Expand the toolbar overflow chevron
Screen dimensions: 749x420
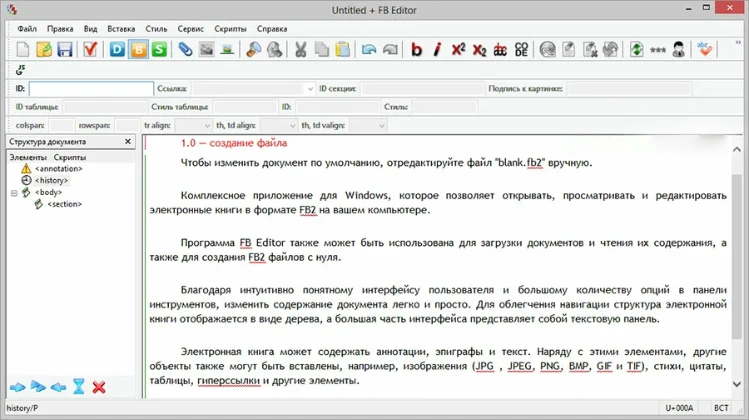click(738, 43)
